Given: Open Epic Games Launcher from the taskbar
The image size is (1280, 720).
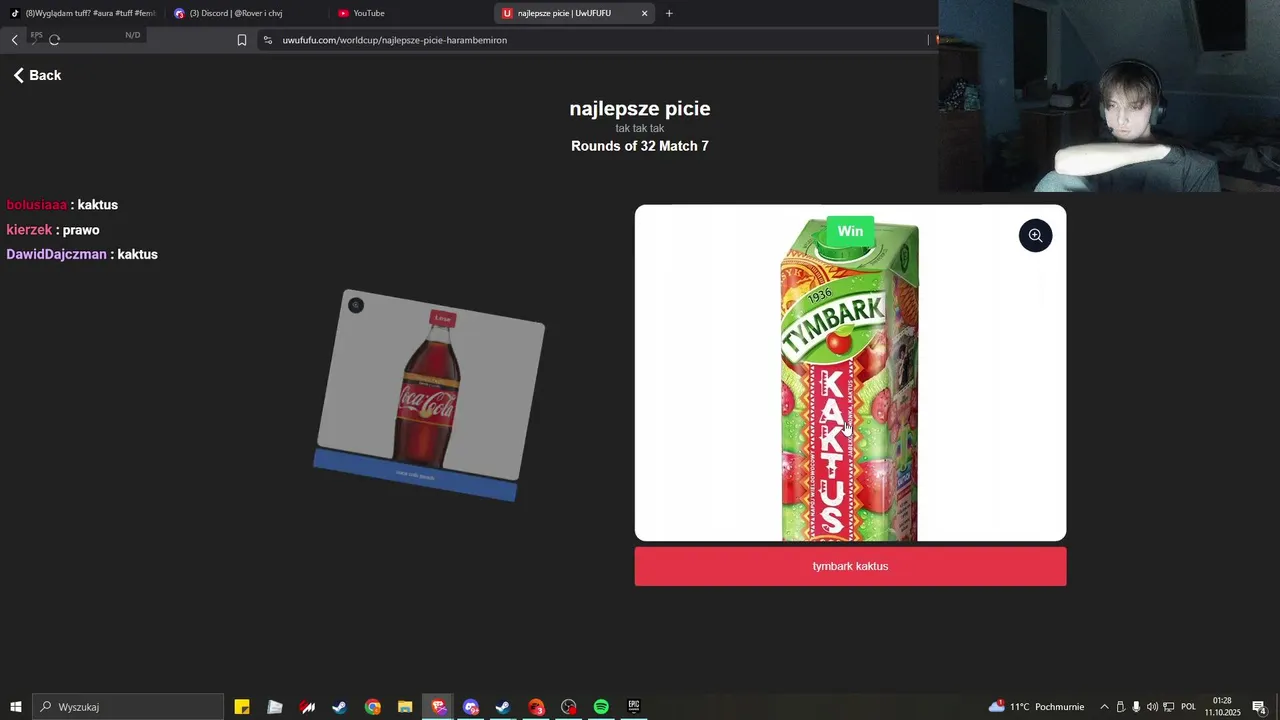Looking at the screenshot, I should click(634, 707).
